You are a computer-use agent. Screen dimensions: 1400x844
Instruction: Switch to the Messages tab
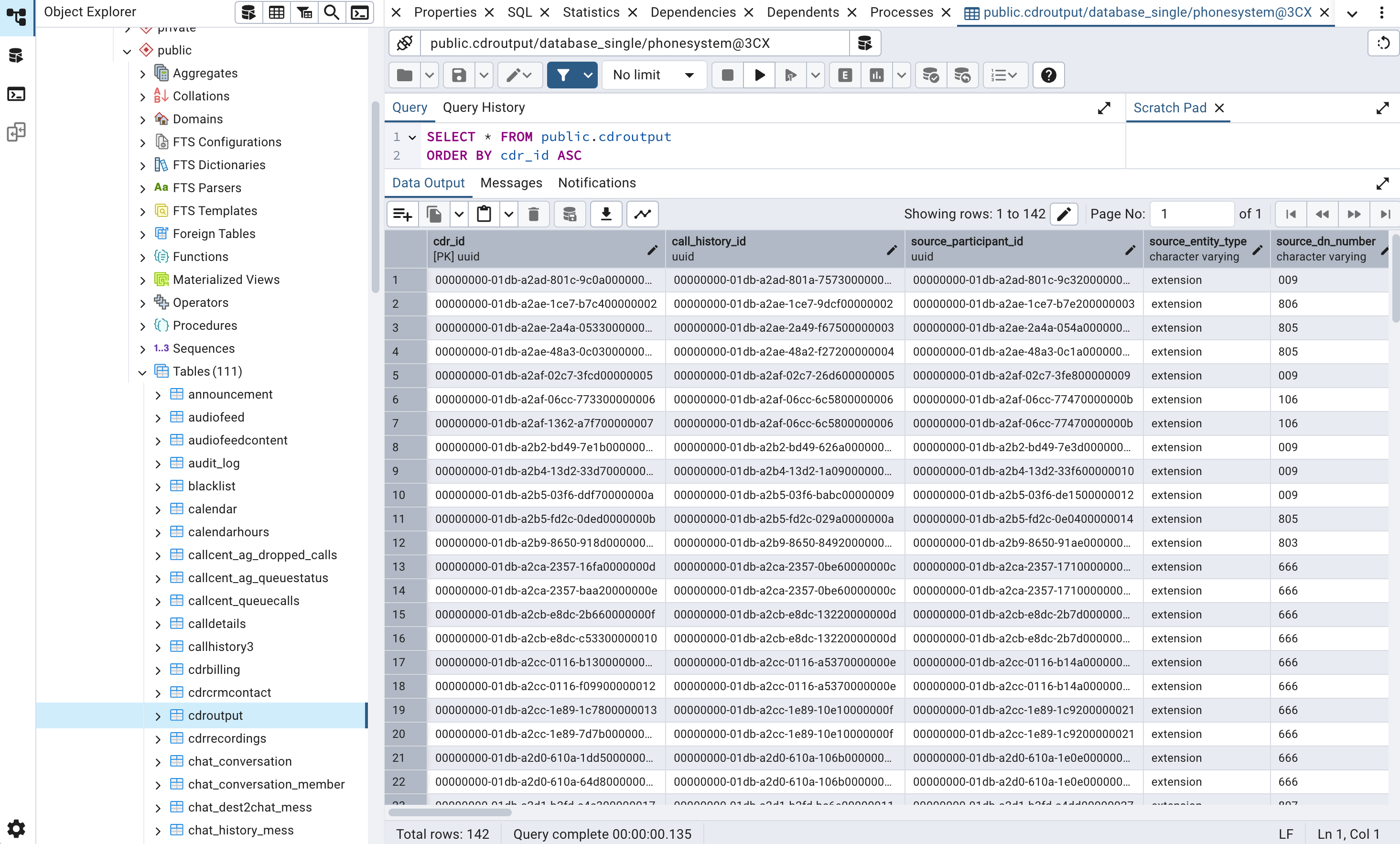(x=511, y=183)
